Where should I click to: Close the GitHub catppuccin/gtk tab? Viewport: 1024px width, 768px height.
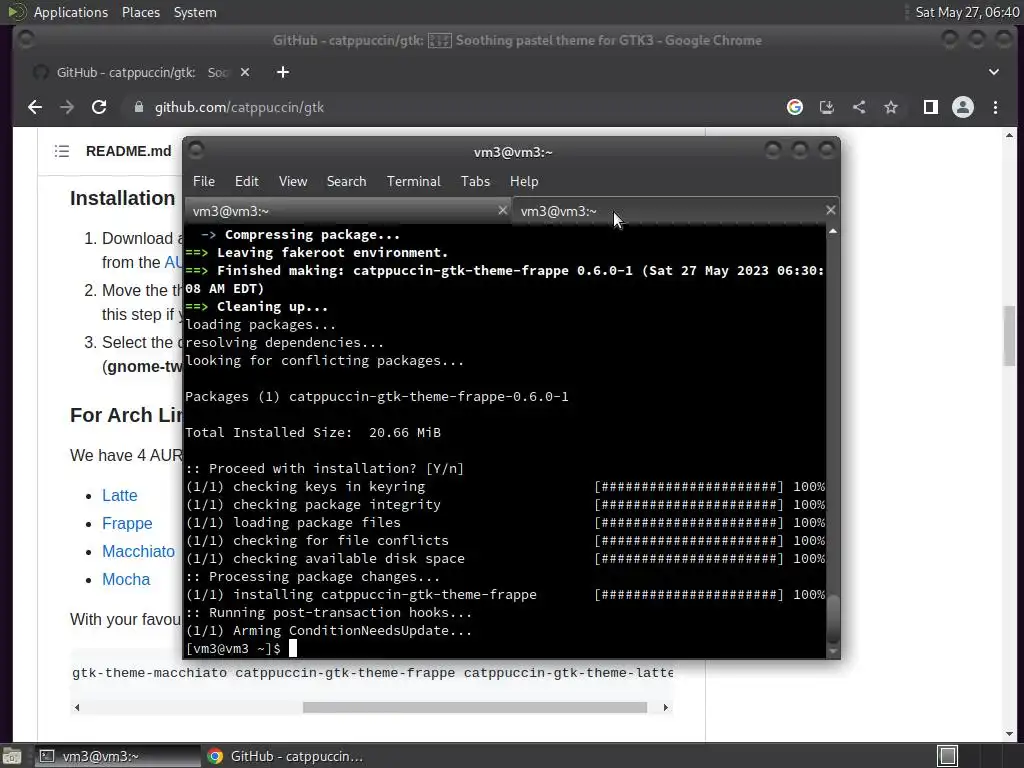(x=245, y=72)
